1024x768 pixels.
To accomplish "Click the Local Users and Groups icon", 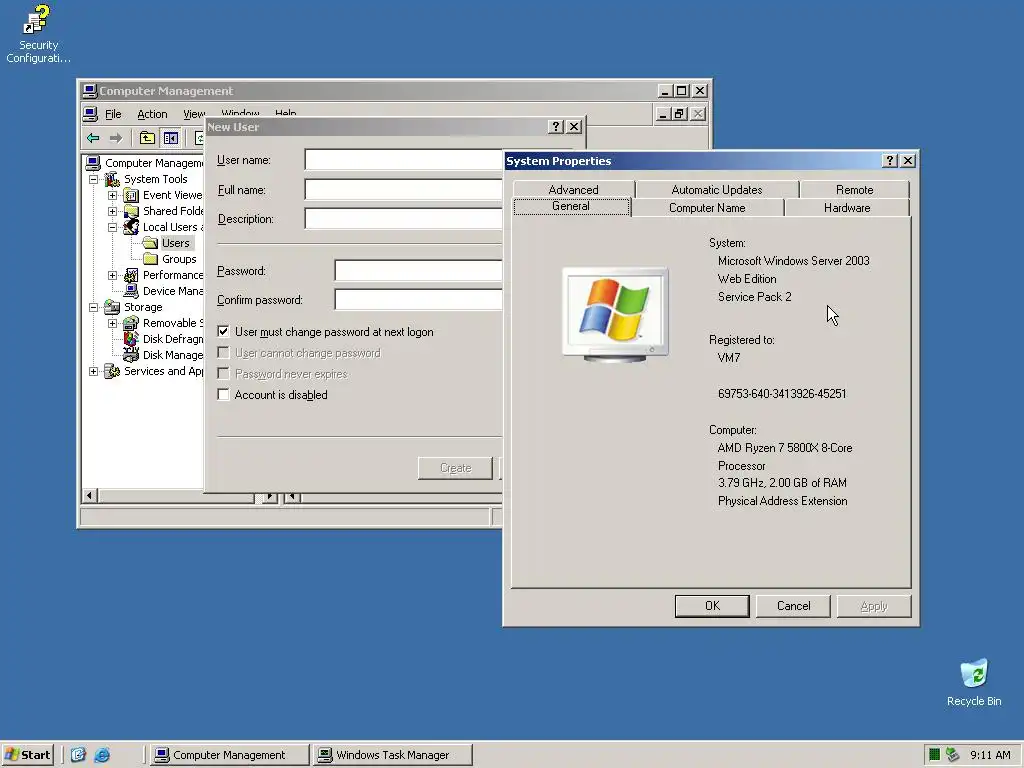I will coord(131,227).
